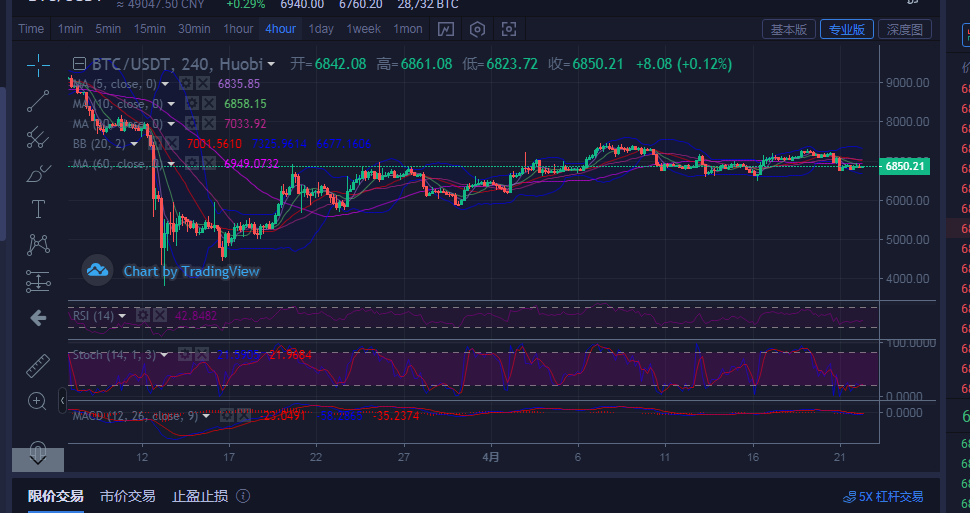Viewport: 970px width, 513px height.
Task: Collapse the left drawing toolbar handle
Action: [x=62, y=400]
